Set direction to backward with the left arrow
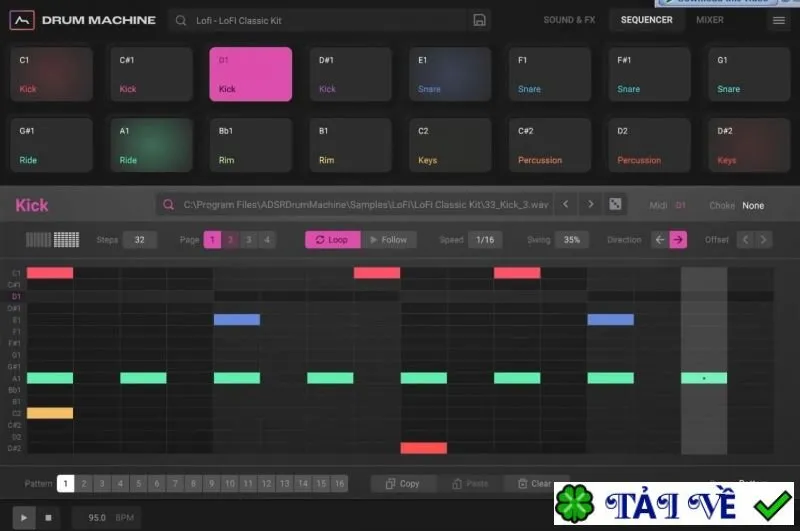The image size is (800, 531). click(660, 240)
